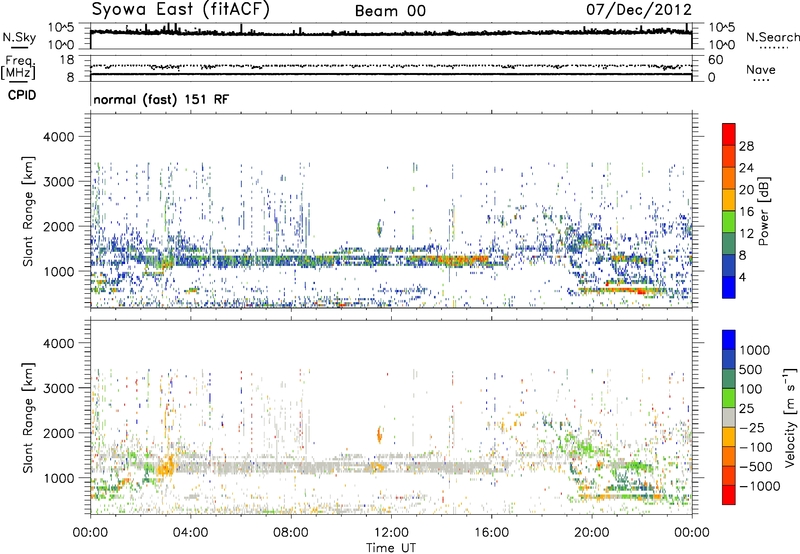Viewport: 800px width, 554px height.
Task: Click the '-25' velocity colorbar tick label
Action: (x=753, y=428)
